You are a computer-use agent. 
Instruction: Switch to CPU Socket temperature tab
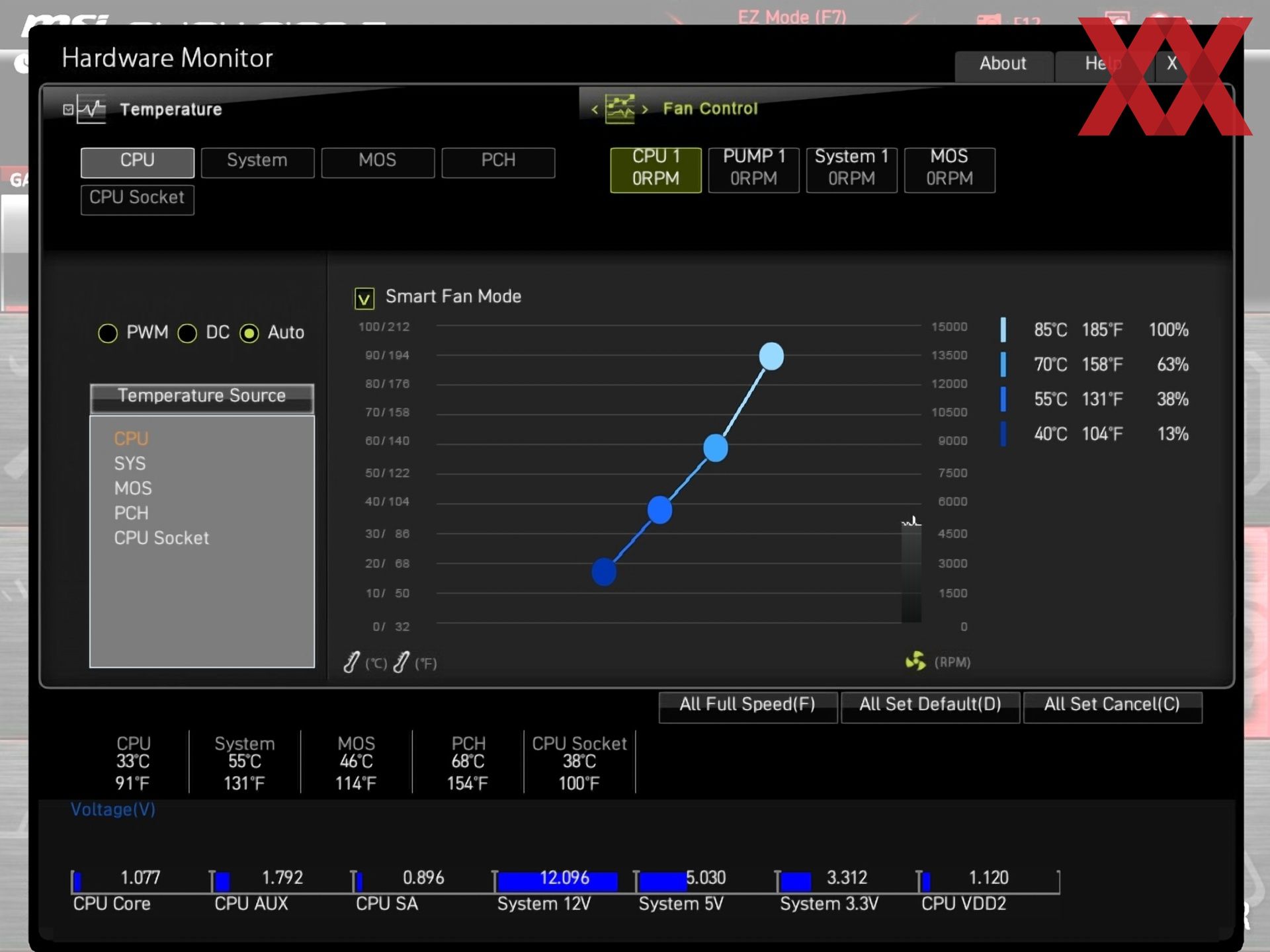pyautogui.click(x=138, y=199)
